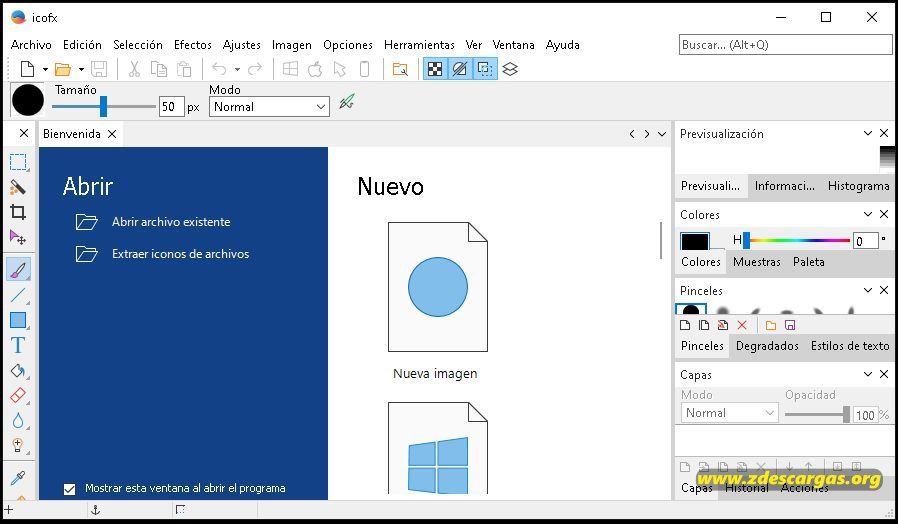Screen dimensions: 898x524
Task: Expand the Open file dropdown arrow
Action: (x=81, y=69)
